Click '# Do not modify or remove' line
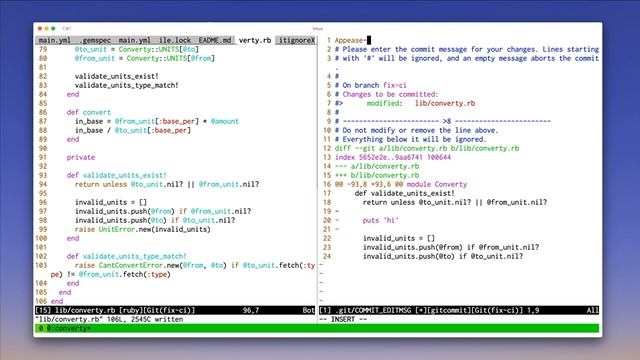Viewport: 640px width, 360px height. tap(417, 130)
